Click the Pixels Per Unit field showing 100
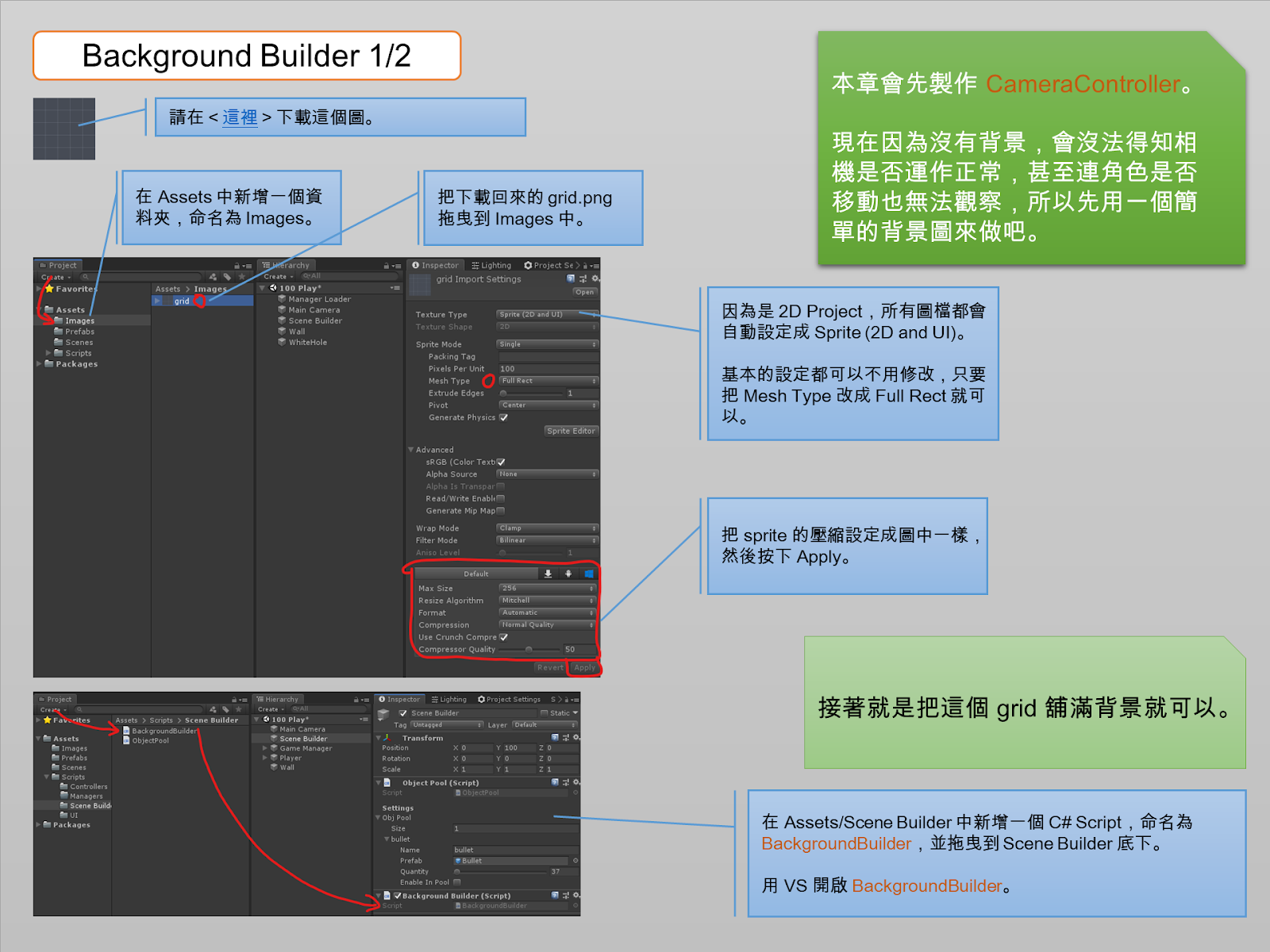Image resolution: width=1270 pixels, height=952 pixels. tap(548, 369)
